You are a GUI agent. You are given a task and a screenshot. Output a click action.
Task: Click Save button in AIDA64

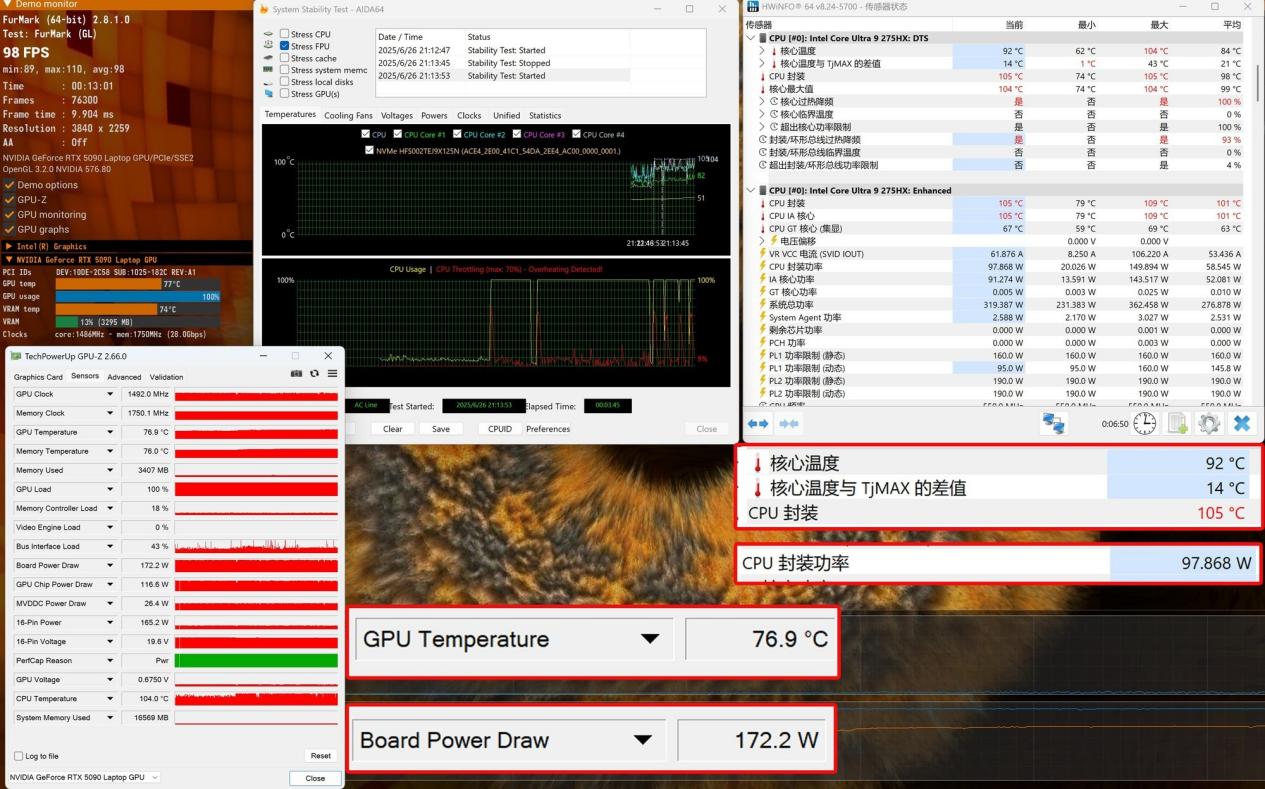[x=441, y=429]
